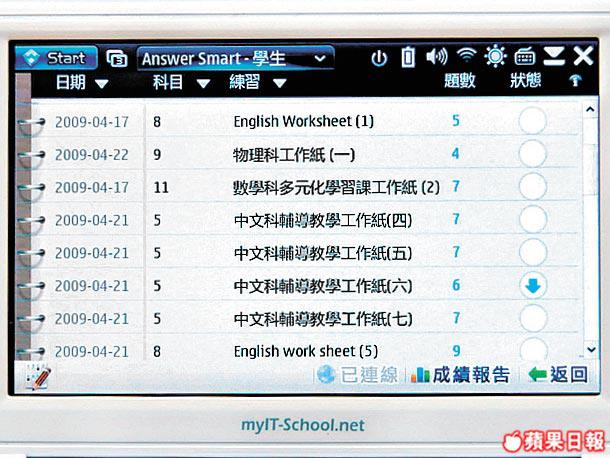Open 中文科輔導教學工作紙(七) exercise

click(323, 319)
